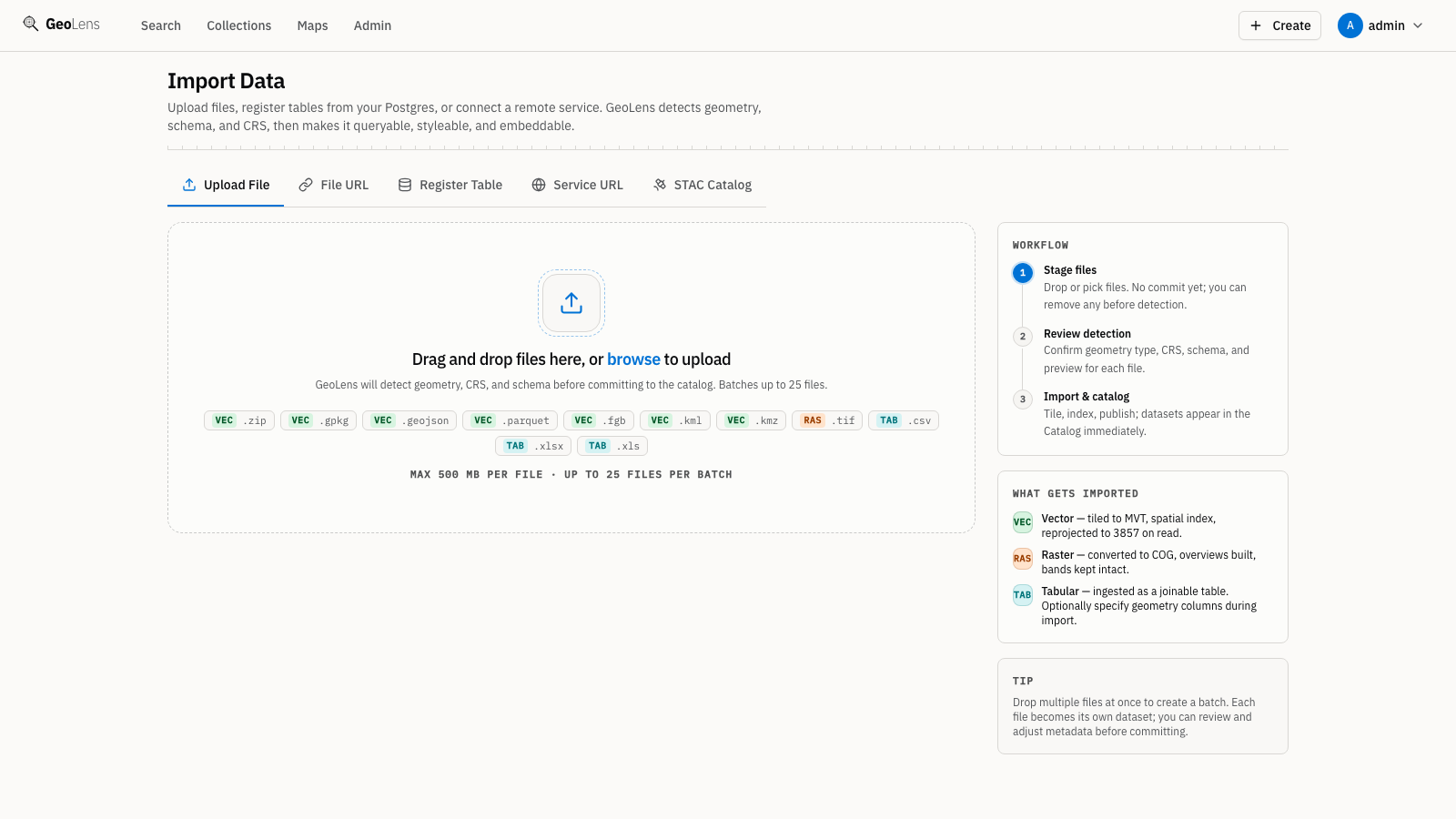
Task: Click the GeoLens brand name
Action: click(x=73, y=25)
